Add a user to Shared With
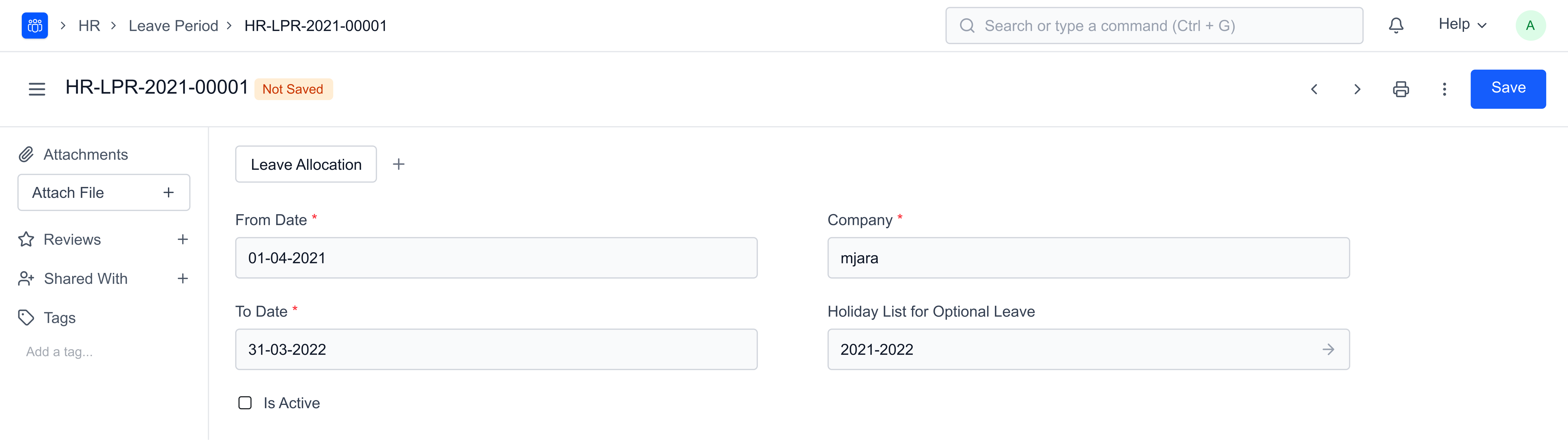Screen dimensions: 1568x440 pos(183,279)
